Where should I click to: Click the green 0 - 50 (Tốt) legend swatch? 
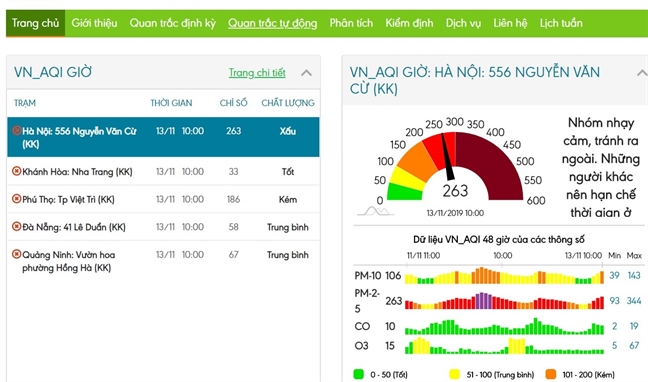pyautogui.click(x=358, y=374)
